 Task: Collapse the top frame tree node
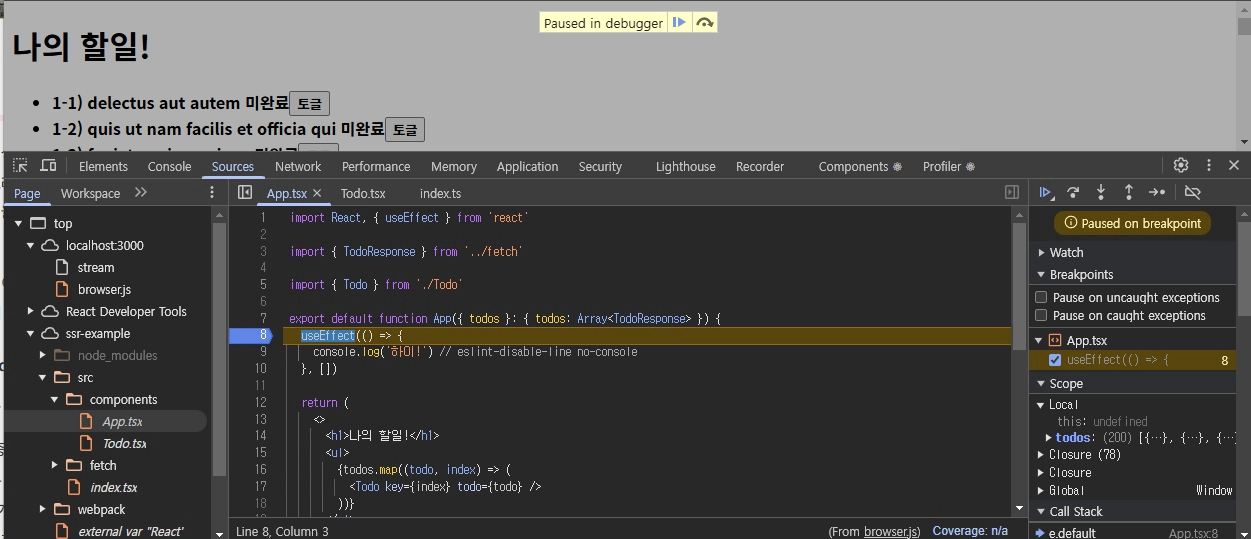click(x=19, y=223)
